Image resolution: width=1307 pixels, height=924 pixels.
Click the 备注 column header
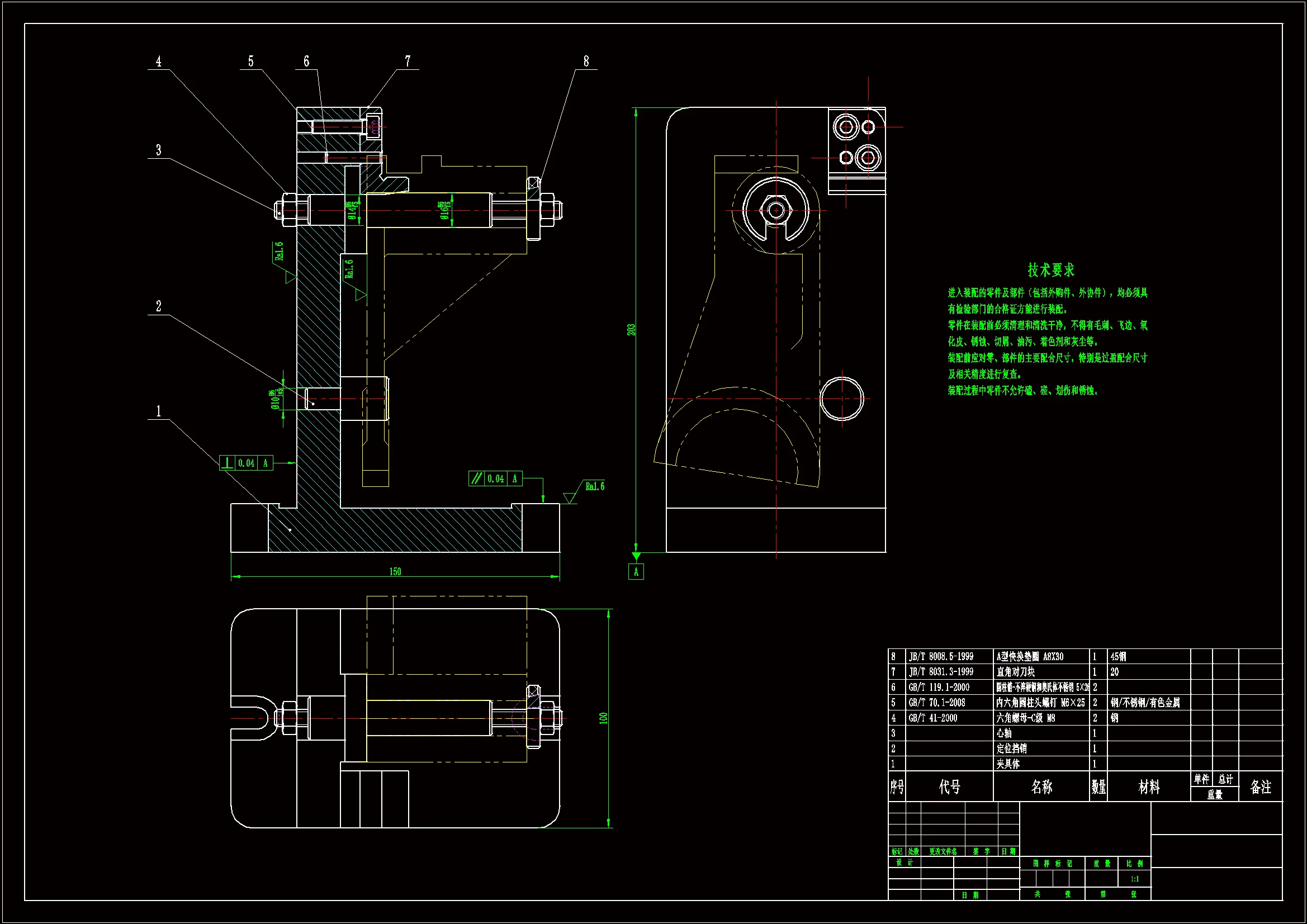[x=1260, y=787]
